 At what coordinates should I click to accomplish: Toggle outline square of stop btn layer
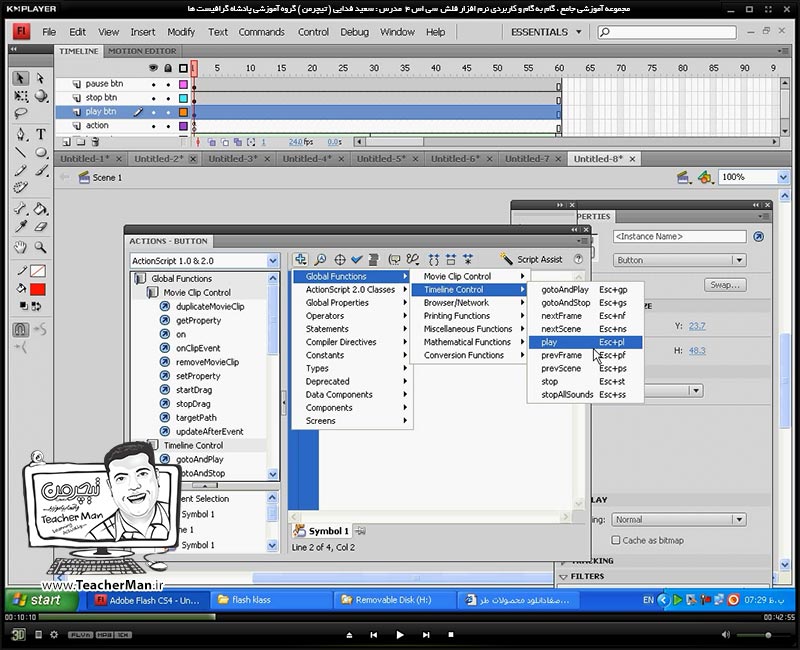tap(183, 98)
